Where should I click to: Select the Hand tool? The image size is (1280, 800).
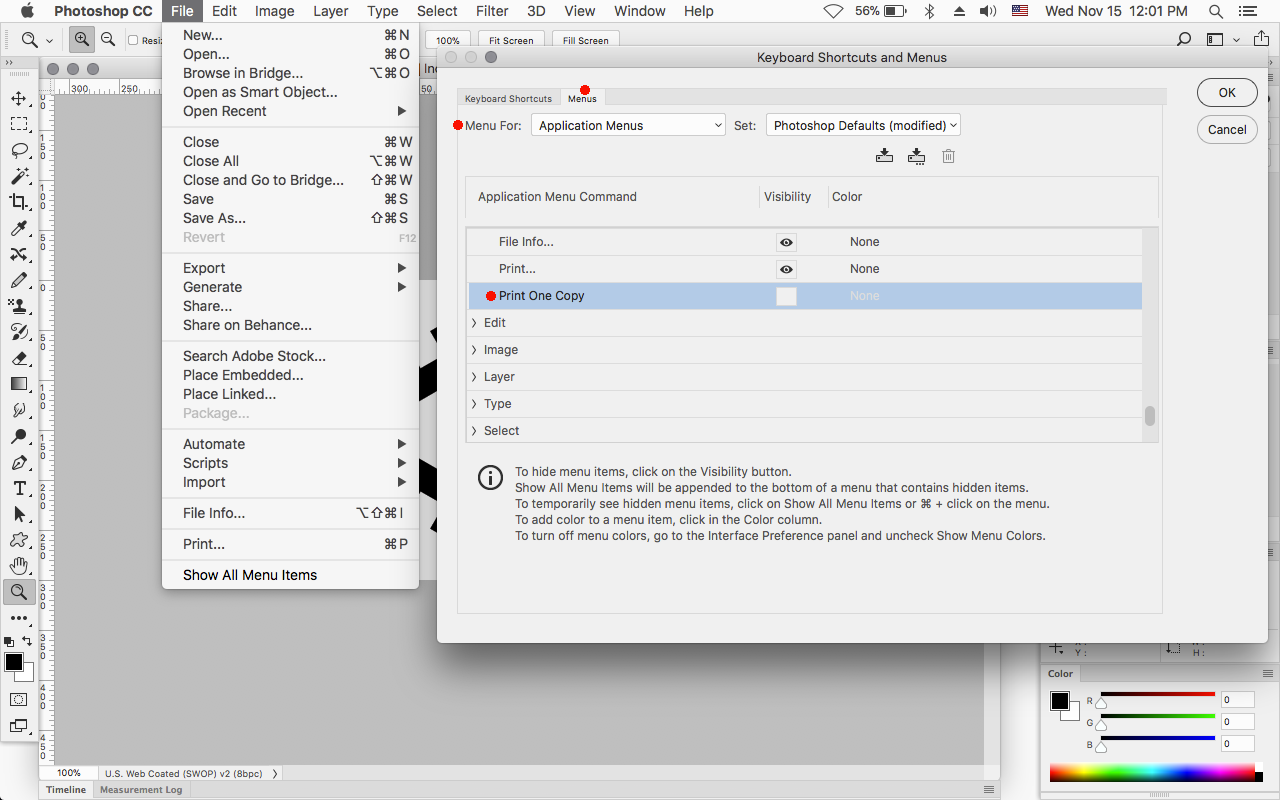click(x=18, y=566)
